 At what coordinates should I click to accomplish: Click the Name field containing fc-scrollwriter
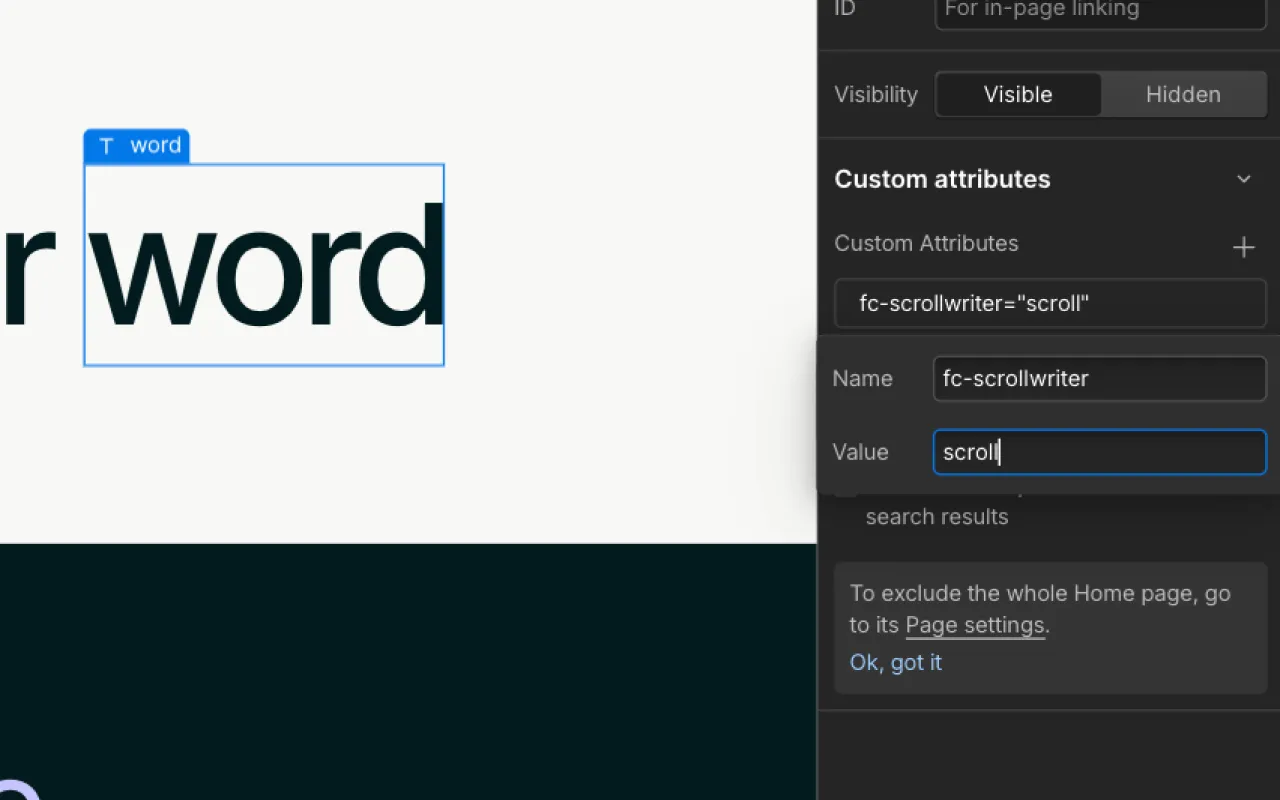pos(1099,378)
